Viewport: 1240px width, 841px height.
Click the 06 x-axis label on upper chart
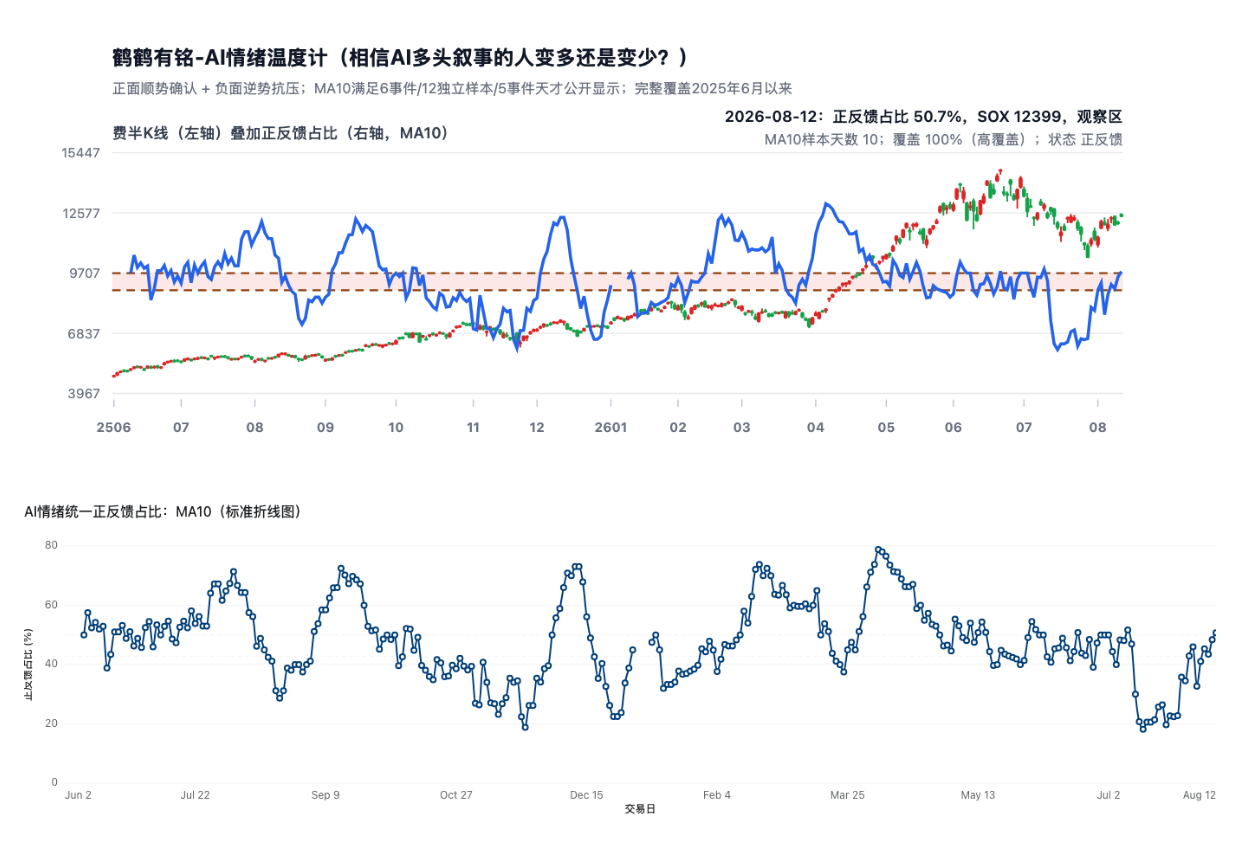pyautogui.click(x=953, y=427)
